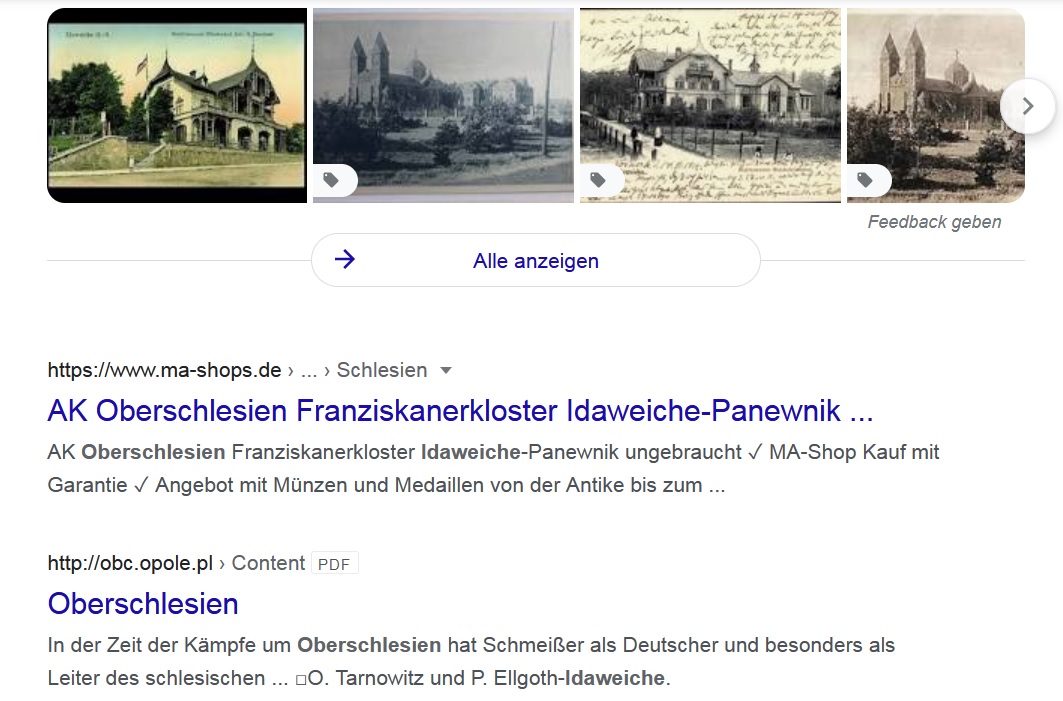Image resolution: width=1063 pixels, height=701 pixels.
Task: Click the Schlesien breadcrumb text
Action: click(382, 370)
